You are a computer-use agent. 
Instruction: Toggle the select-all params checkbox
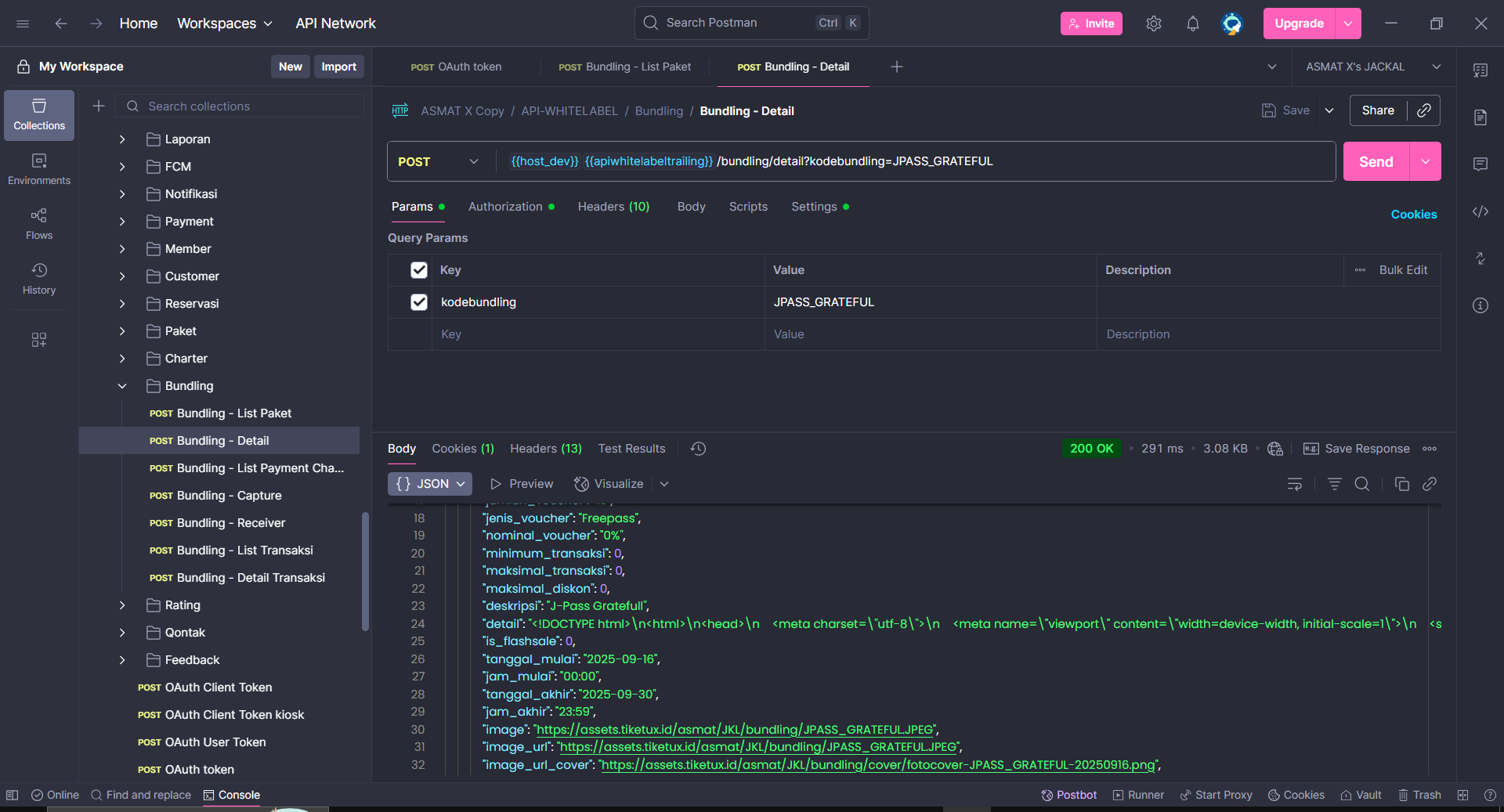coord(419,270)
